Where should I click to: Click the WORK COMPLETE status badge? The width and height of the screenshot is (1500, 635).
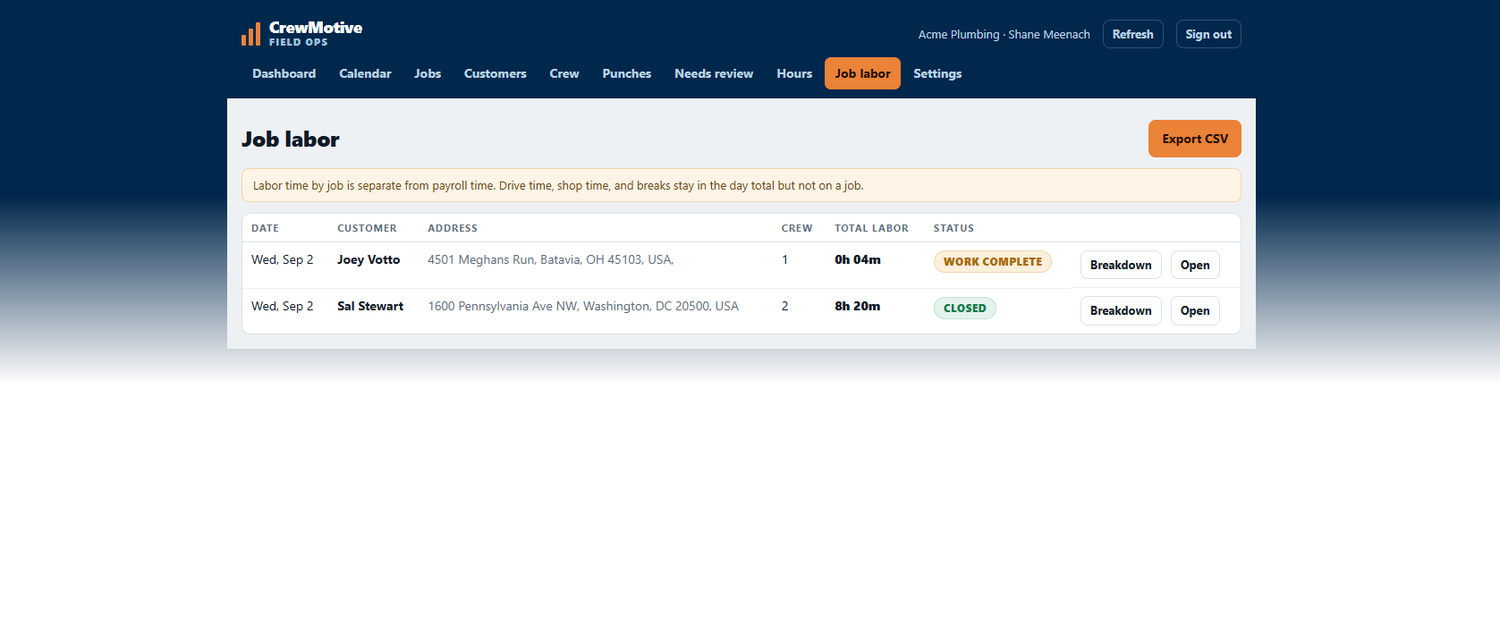coord(993,262)
